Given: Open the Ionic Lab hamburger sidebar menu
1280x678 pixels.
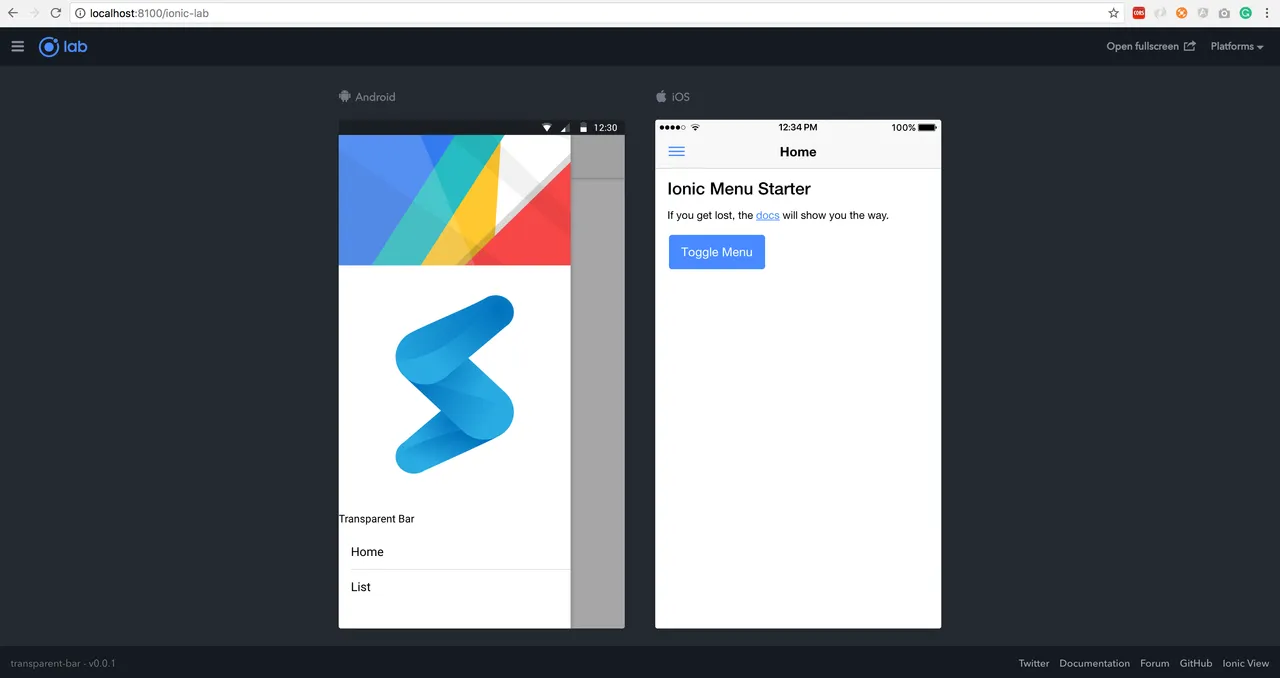Looking at the screenshot, I should click(17, 47).
